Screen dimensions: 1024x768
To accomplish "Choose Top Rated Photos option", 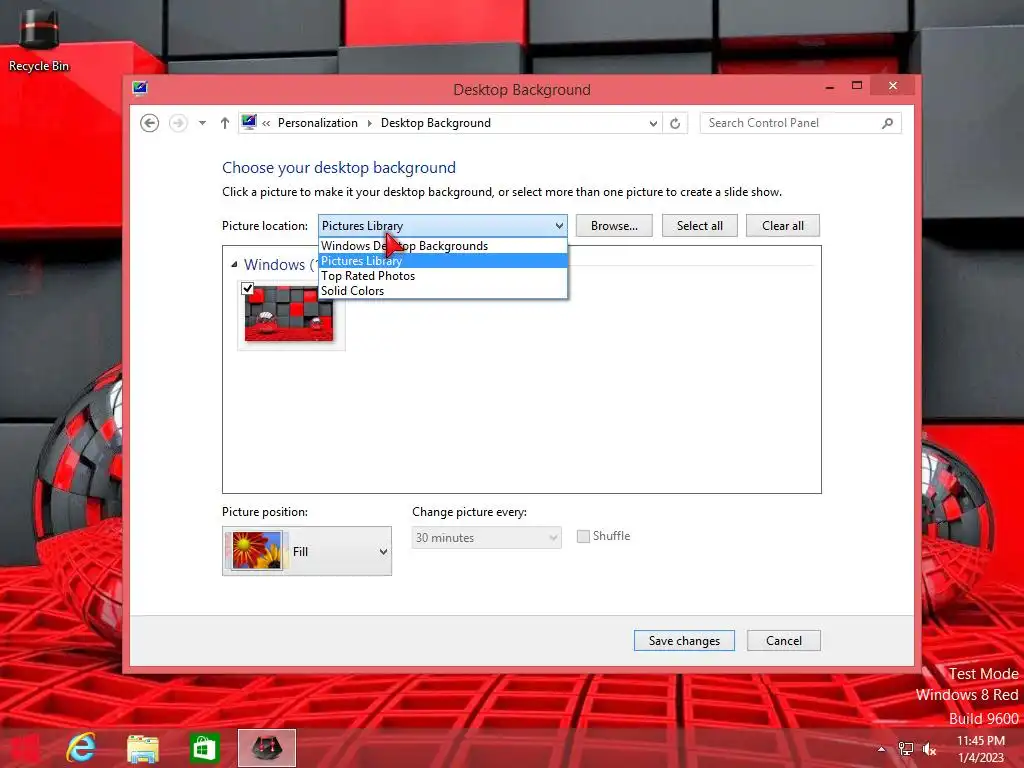I will [x=443, y=276].
